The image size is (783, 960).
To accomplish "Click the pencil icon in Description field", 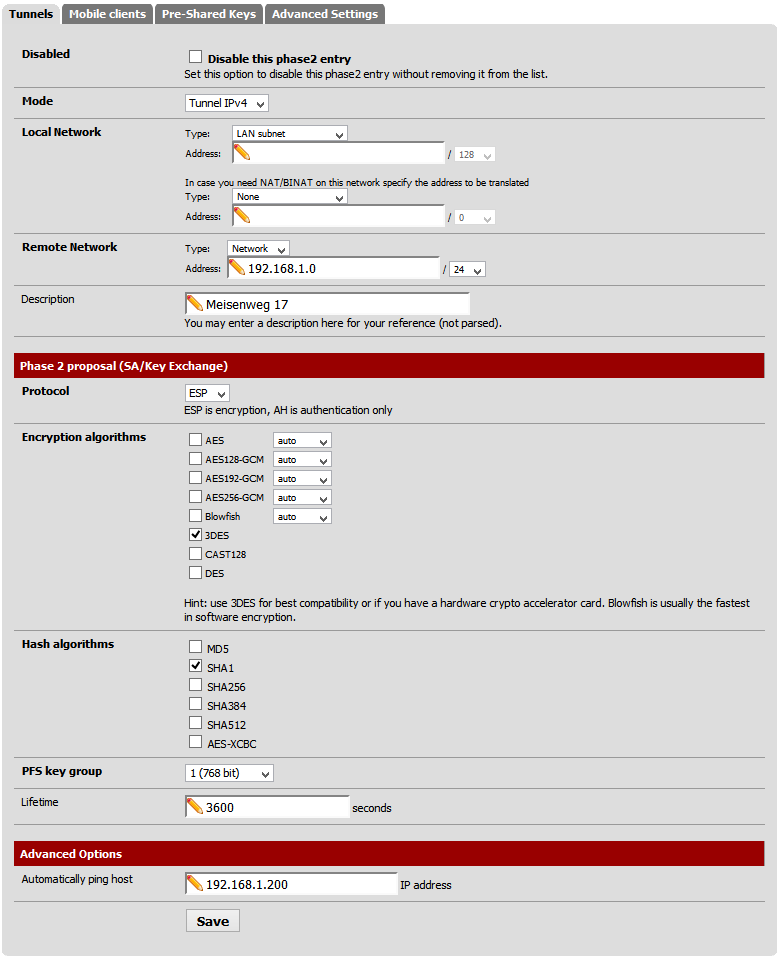I will coord(195,304).
